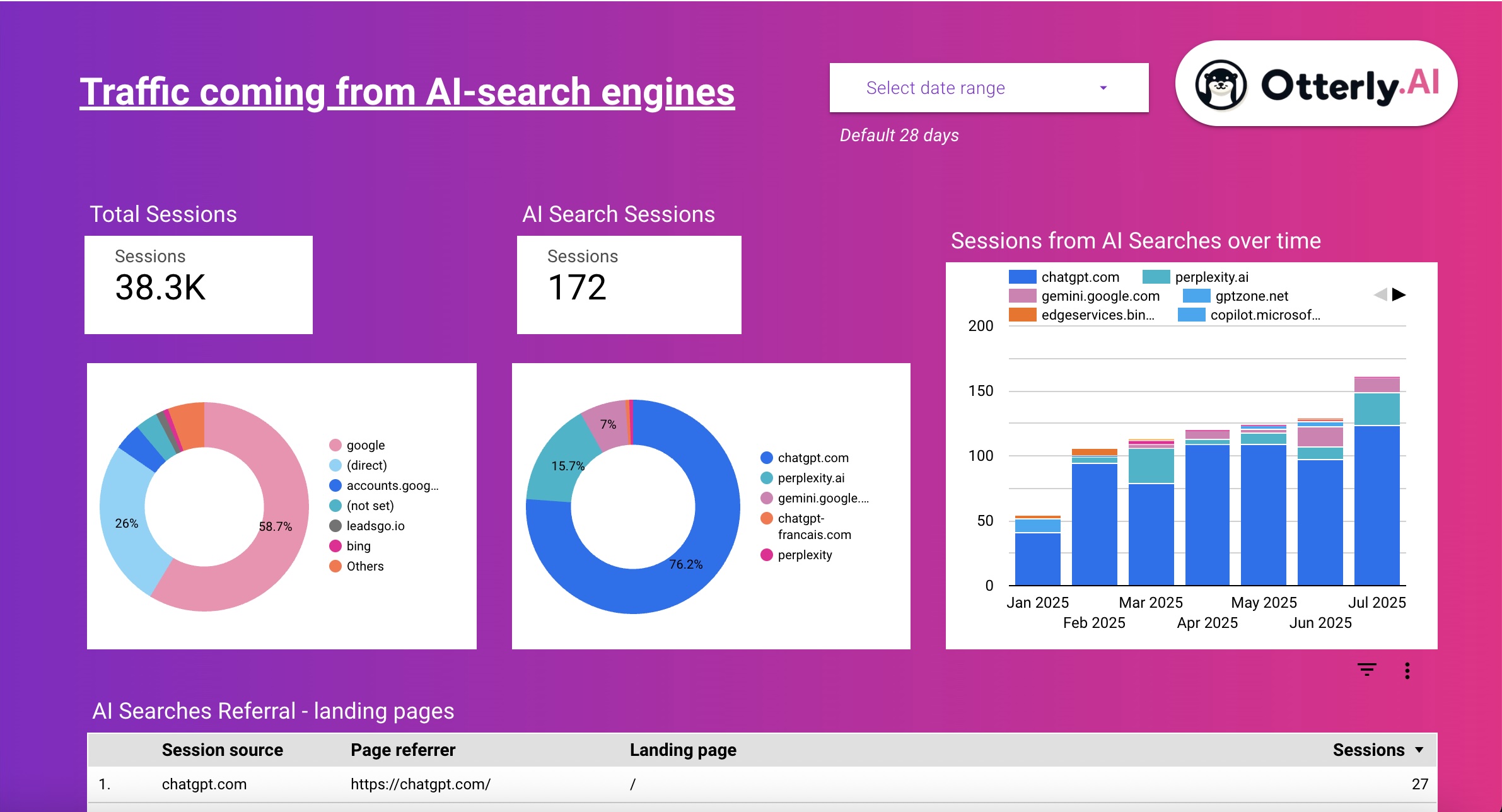Click chatgpt.com legend swatch in bar chart
The width and height of the screenshot is (1502, 812).
click(x=1023, y=277)
